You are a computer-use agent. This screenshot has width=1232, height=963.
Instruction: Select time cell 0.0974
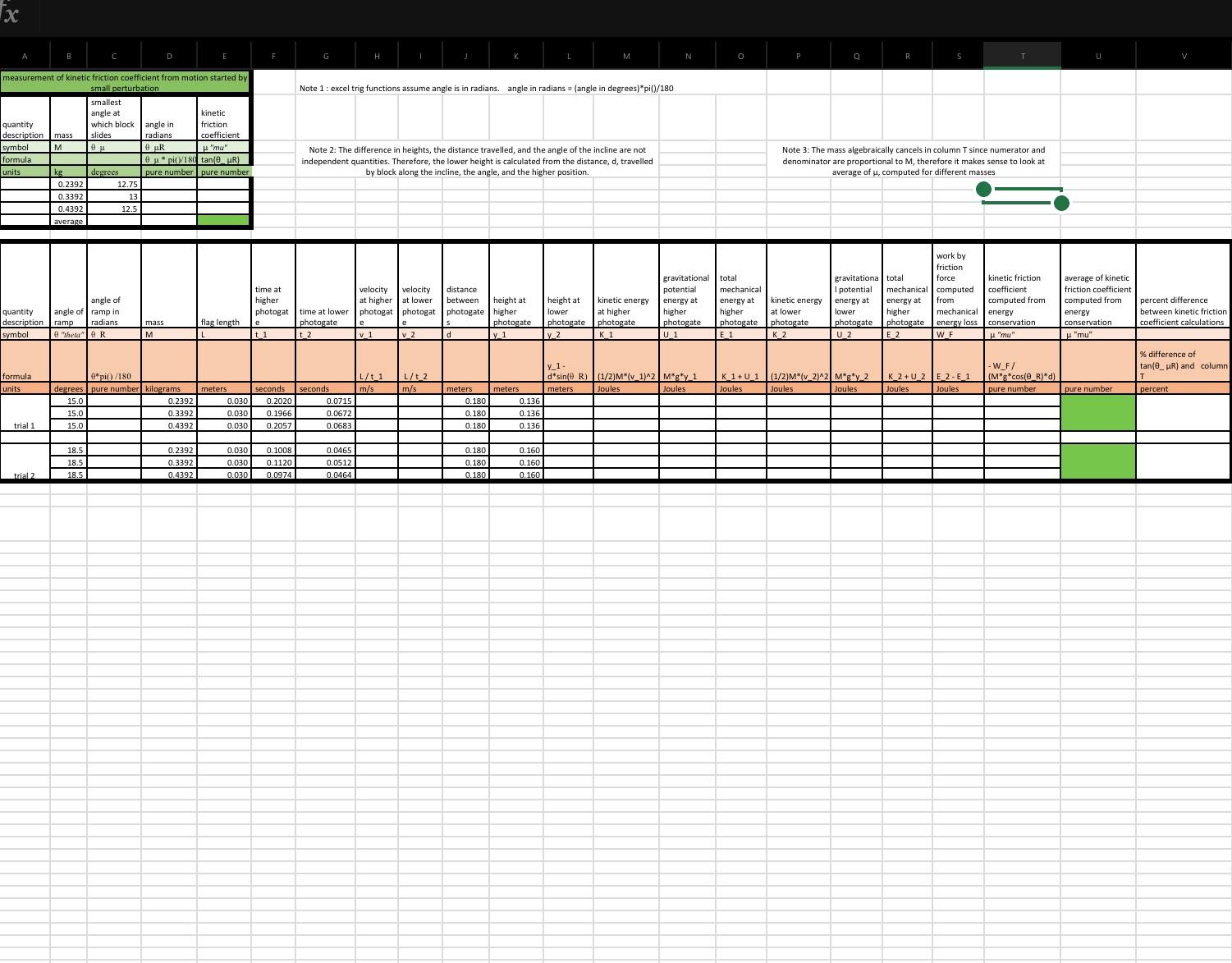[273, 475]
